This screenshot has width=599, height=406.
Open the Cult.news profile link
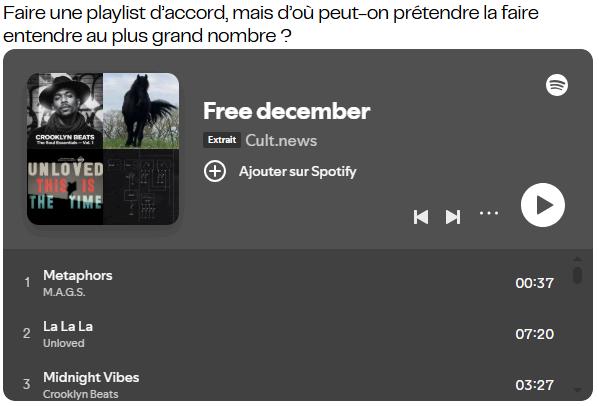(281, 140)
